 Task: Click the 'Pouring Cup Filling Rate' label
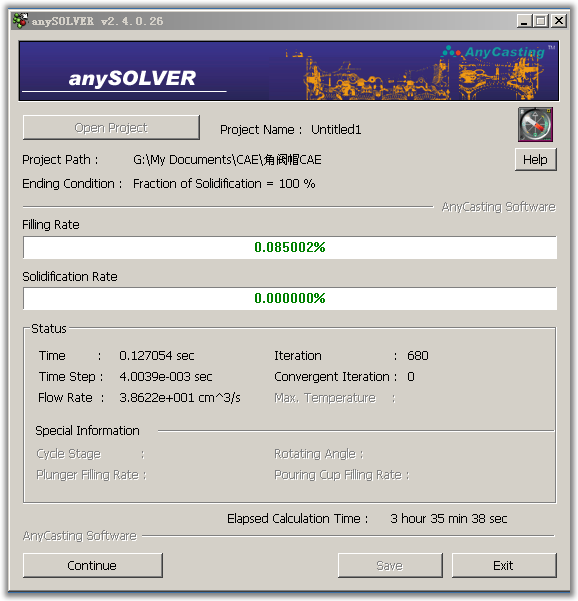click(x=338, y=475)
